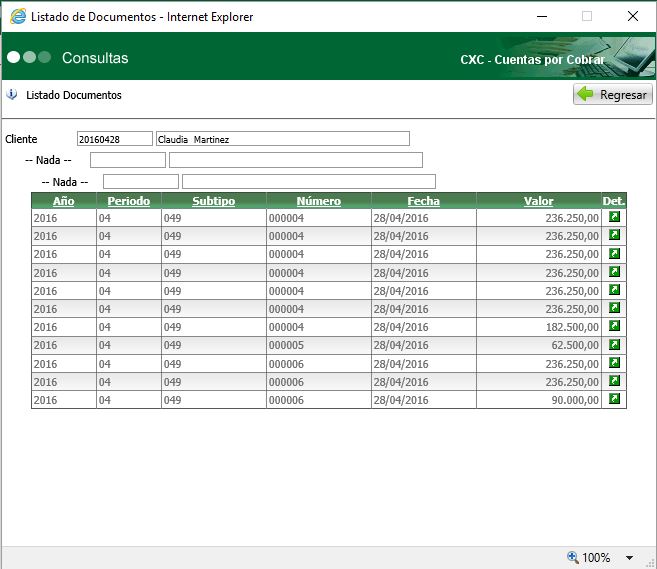Click the client name field Claudia Martinez
The height and width of the screenshot is (569, 657).
coord(283,139)
